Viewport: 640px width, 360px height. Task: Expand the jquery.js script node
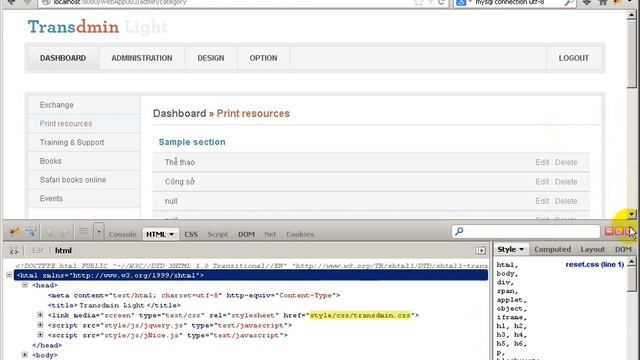coord(40,325)
